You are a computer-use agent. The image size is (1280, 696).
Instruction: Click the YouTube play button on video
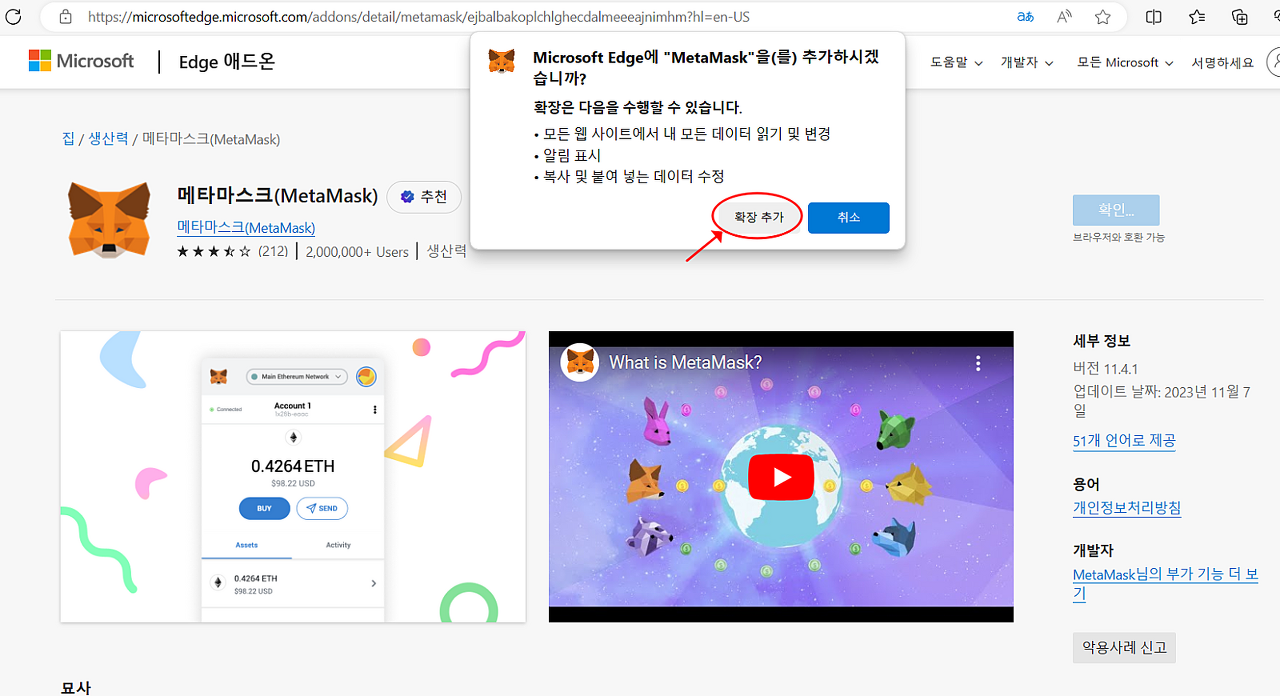click(781, 478)
